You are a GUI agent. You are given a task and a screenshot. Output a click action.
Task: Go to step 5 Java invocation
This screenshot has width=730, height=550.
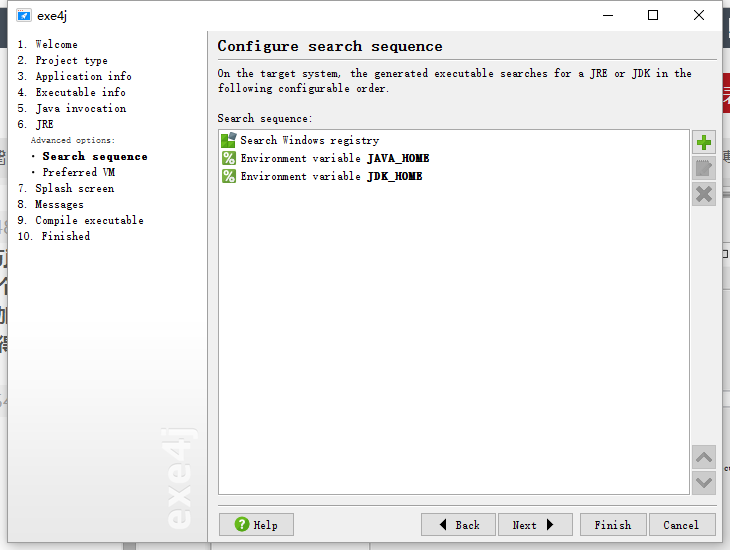click(72, 109)
